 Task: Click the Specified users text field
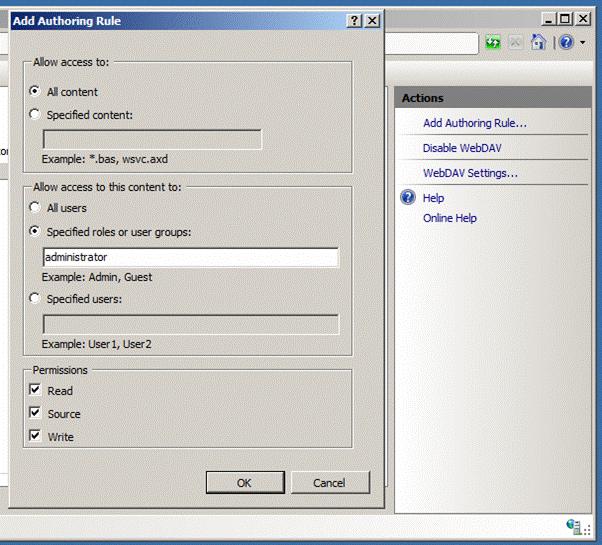191,325
